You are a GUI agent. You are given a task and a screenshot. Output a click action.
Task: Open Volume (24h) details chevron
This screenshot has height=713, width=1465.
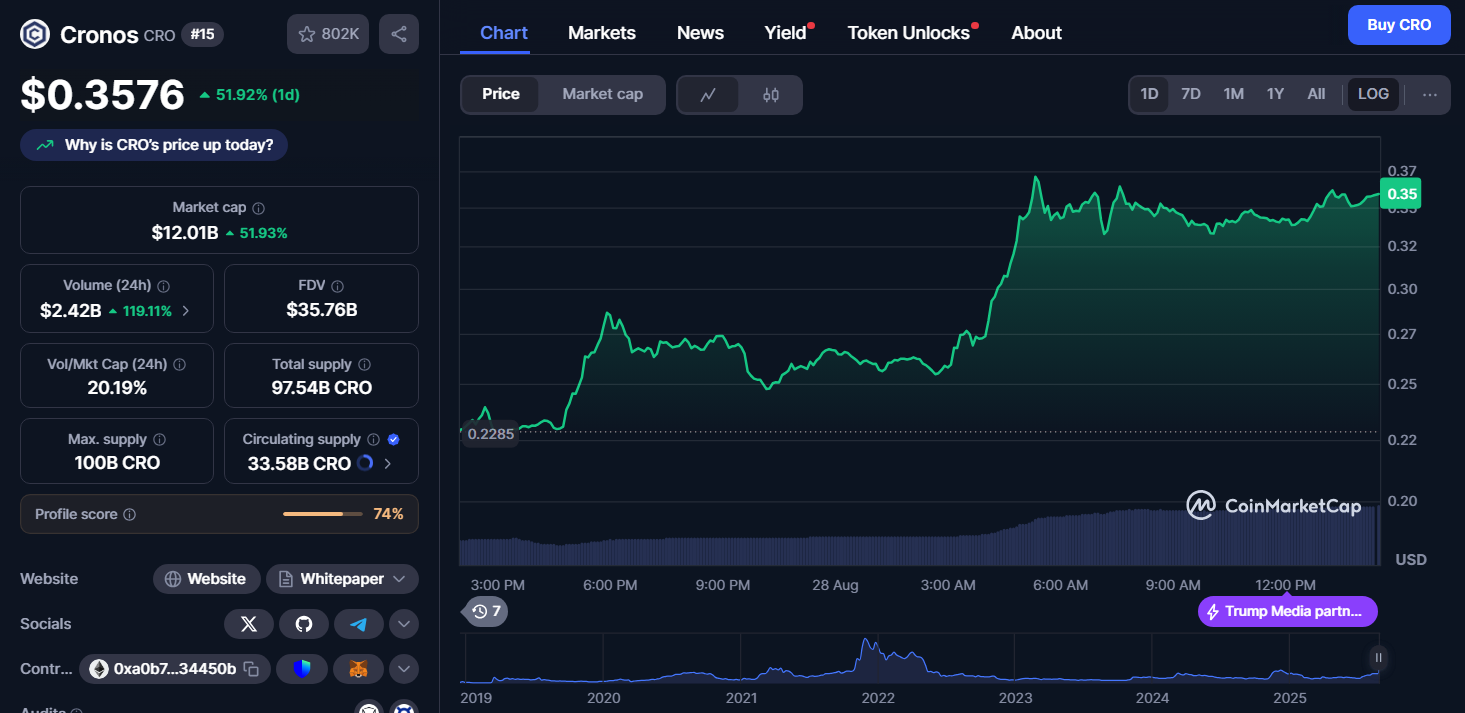click(x=186, y=311)
